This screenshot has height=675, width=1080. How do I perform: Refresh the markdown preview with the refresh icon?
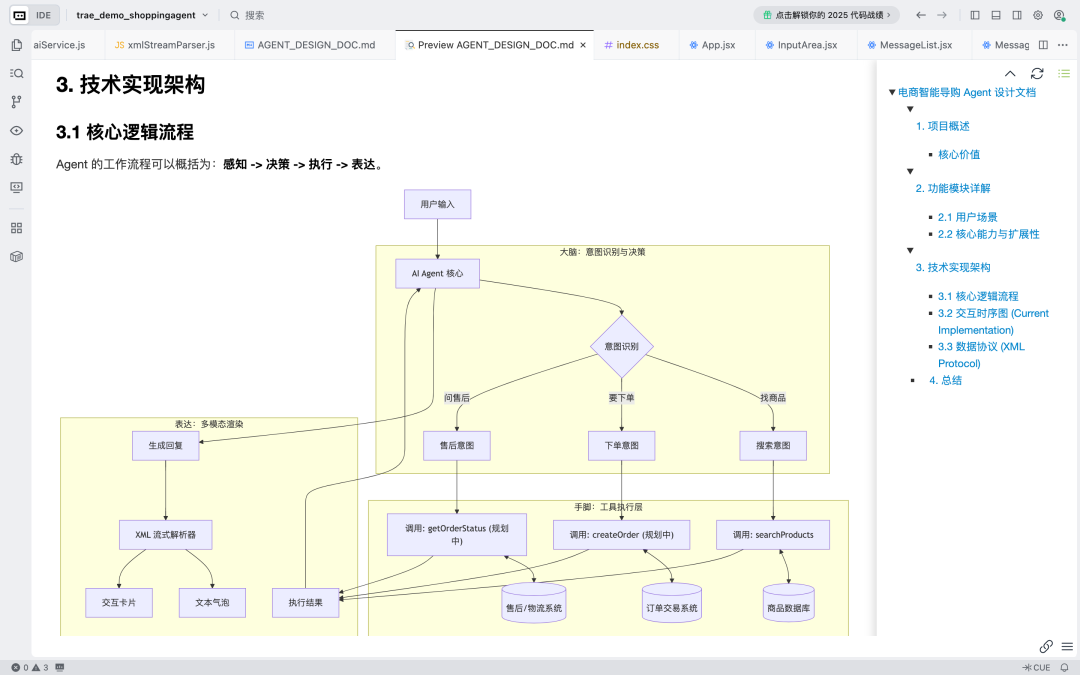click(x=1037, y=73)
